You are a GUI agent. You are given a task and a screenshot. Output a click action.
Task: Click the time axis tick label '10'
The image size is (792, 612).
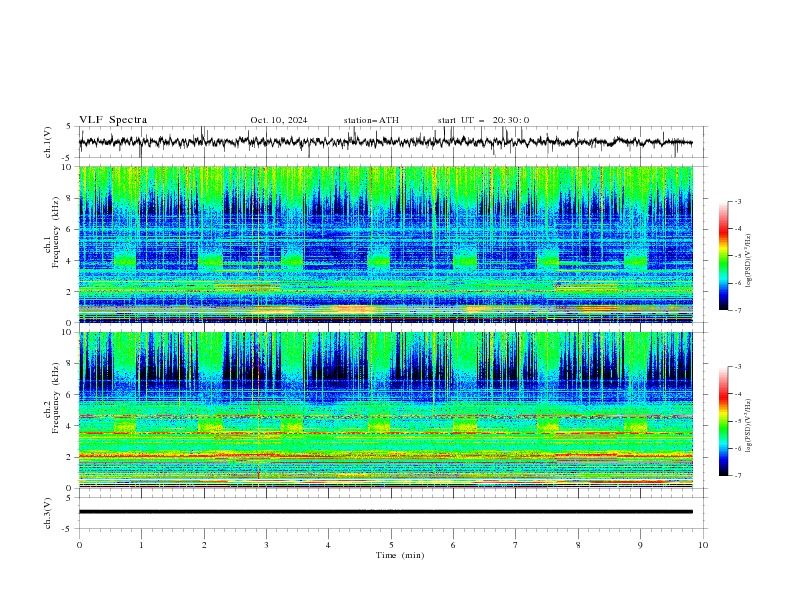pos(703,545)
